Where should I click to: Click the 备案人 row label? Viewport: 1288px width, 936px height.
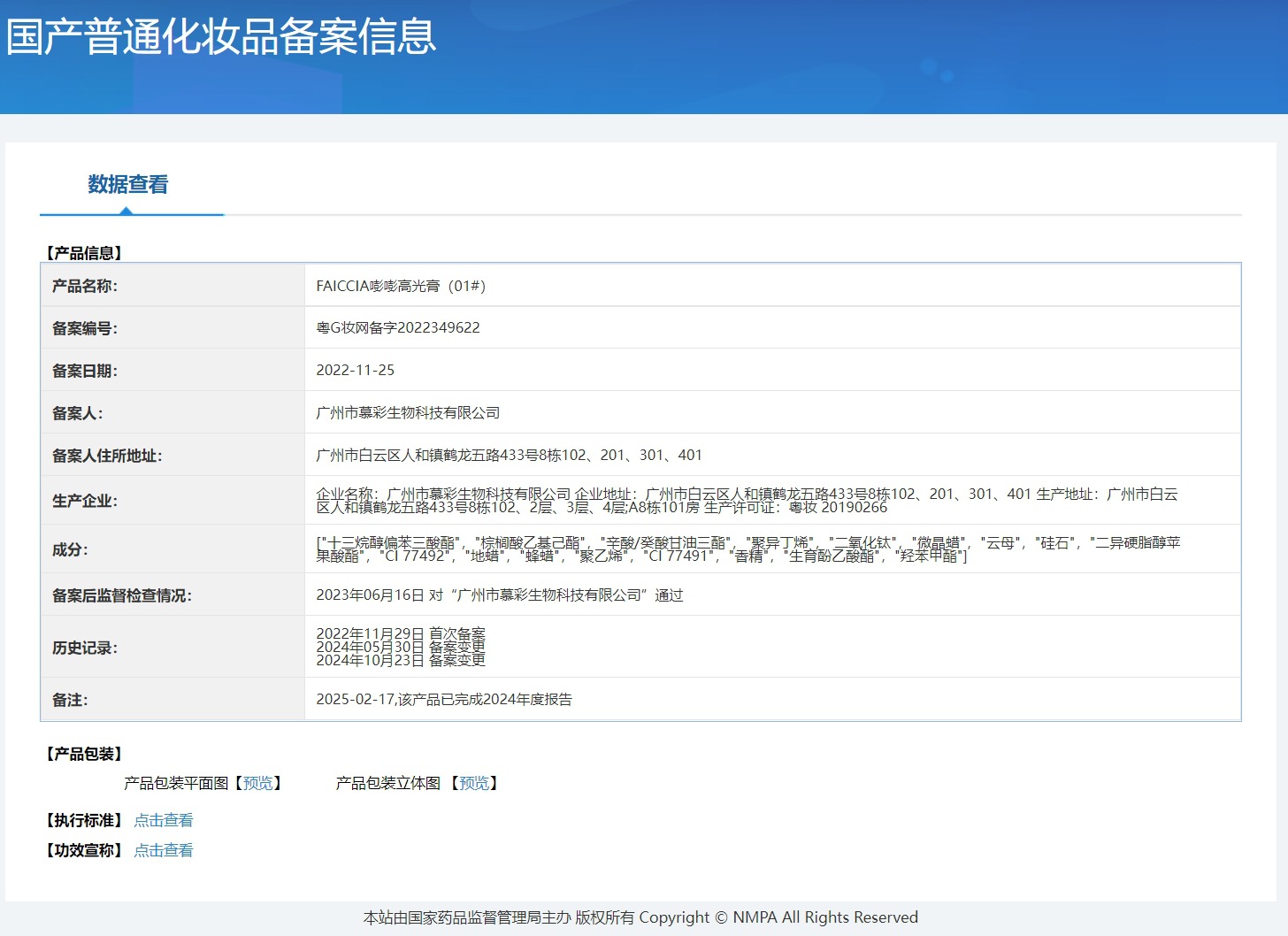point(78,413)
